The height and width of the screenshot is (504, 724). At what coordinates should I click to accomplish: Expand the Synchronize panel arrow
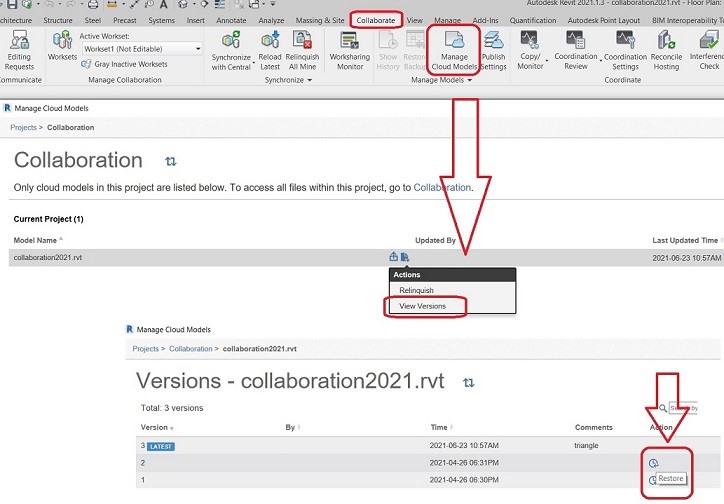coord(310,80)
